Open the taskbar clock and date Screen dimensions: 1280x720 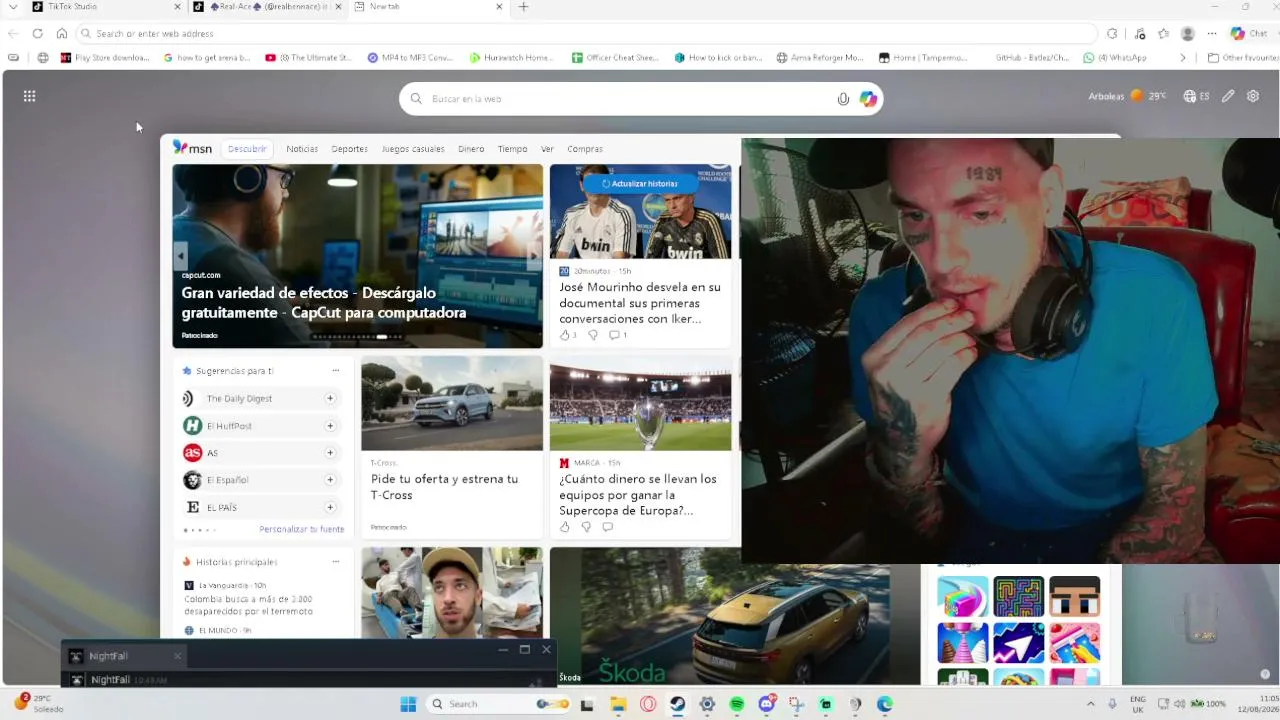click(x=1260, y=704)
